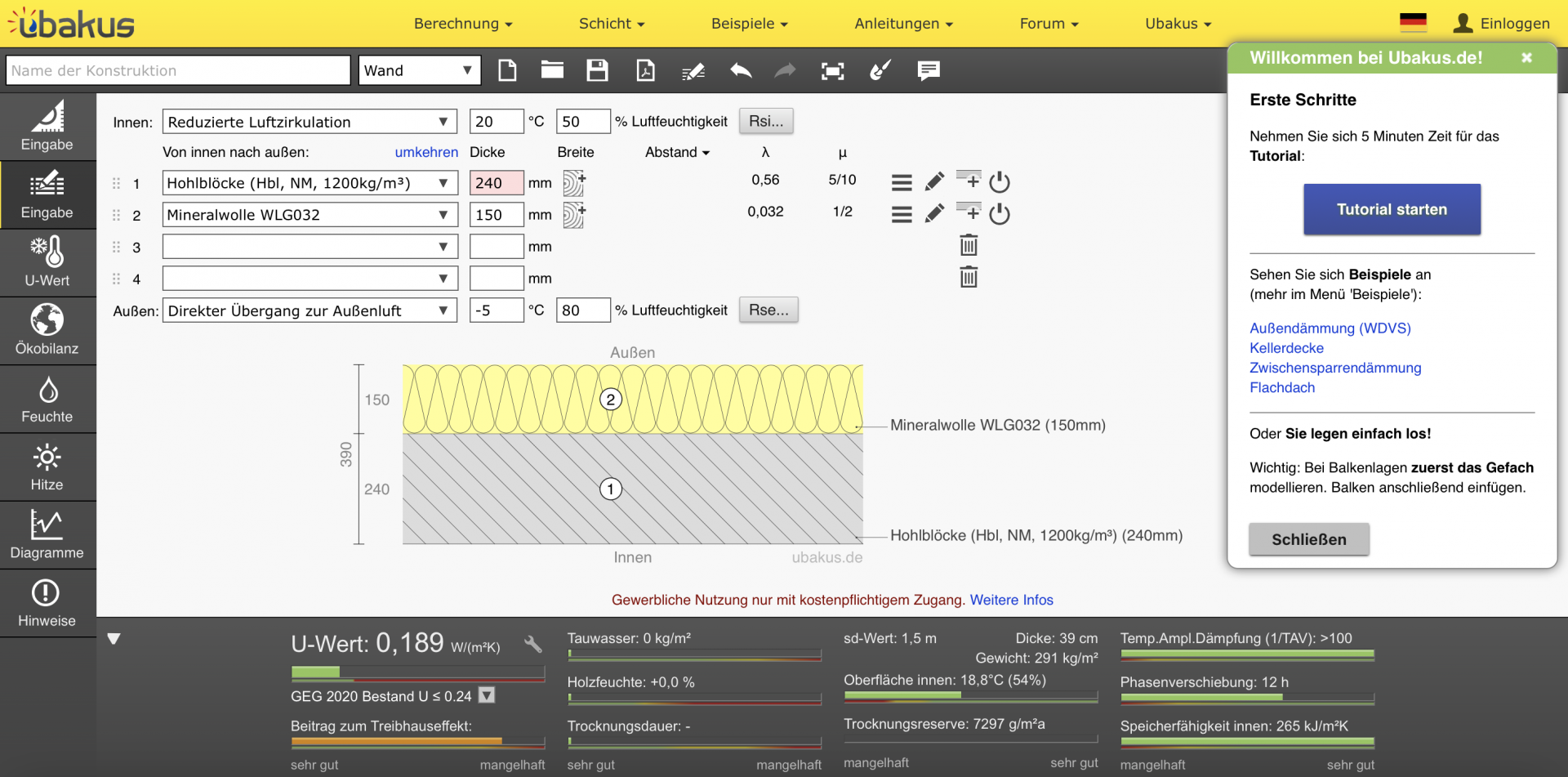1568x777 pixels.
Task: Open the Mineralwolle WLG032 material dropdown
Action: click(310, 215)
